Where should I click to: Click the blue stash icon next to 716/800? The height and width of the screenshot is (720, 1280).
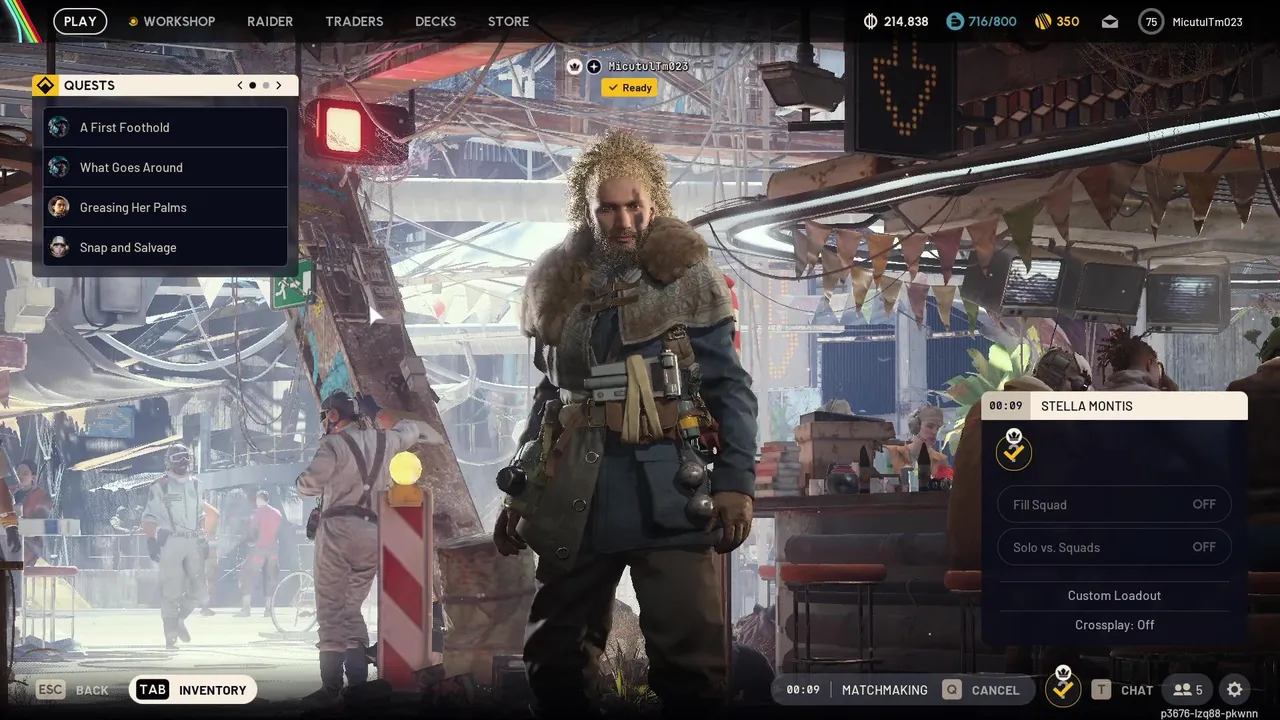pos(955,21)
